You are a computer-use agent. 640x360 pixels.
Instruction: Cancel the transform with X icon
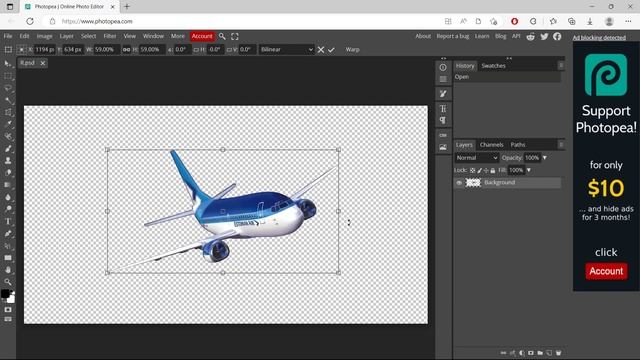click(x=321, y=49)
